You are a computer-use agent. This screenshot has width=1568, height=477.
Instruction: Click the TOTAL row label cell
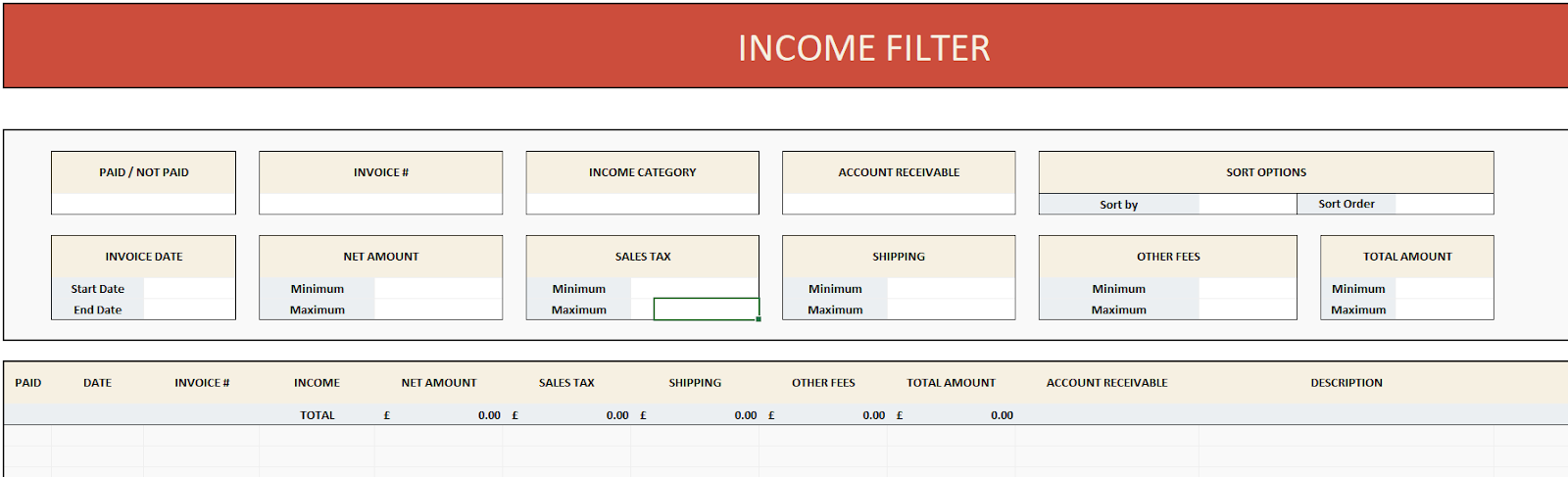click(x=317, y=415)
